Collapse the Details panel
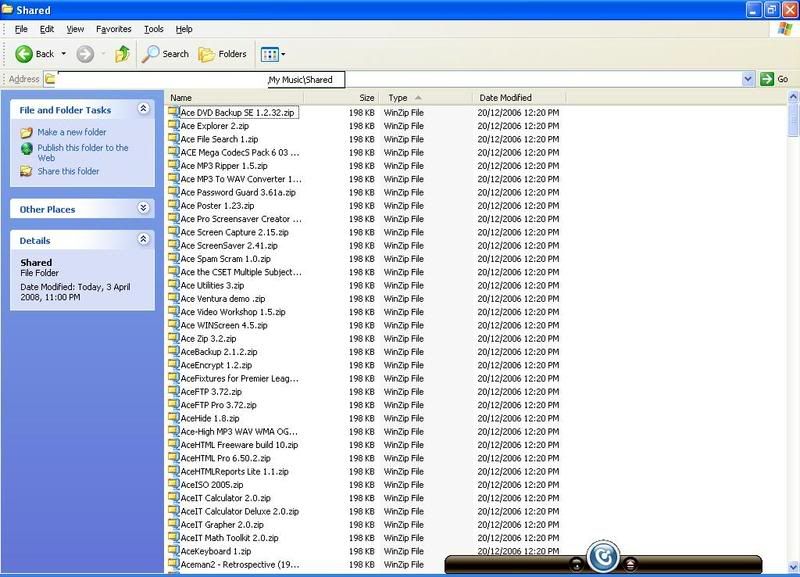Image resolution: width=800 pixels, height=577 pixels. [x=143, y=240]
